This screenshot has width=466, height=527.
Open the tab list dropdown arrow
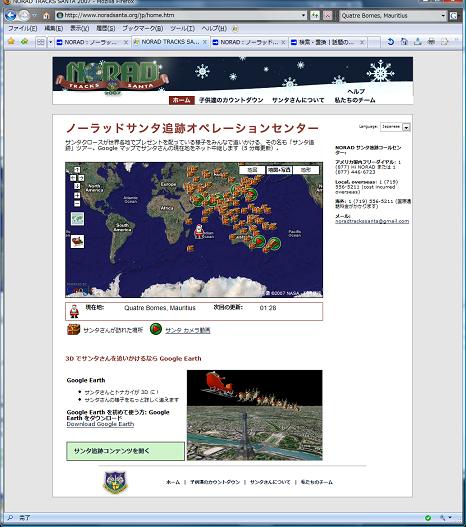tap(50, 42)
